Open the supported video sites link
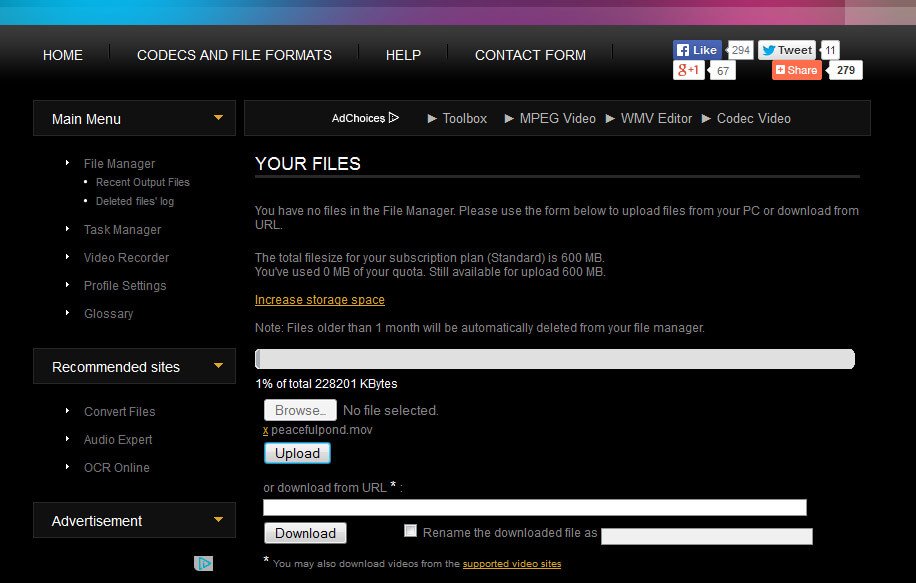 [511, 564]
